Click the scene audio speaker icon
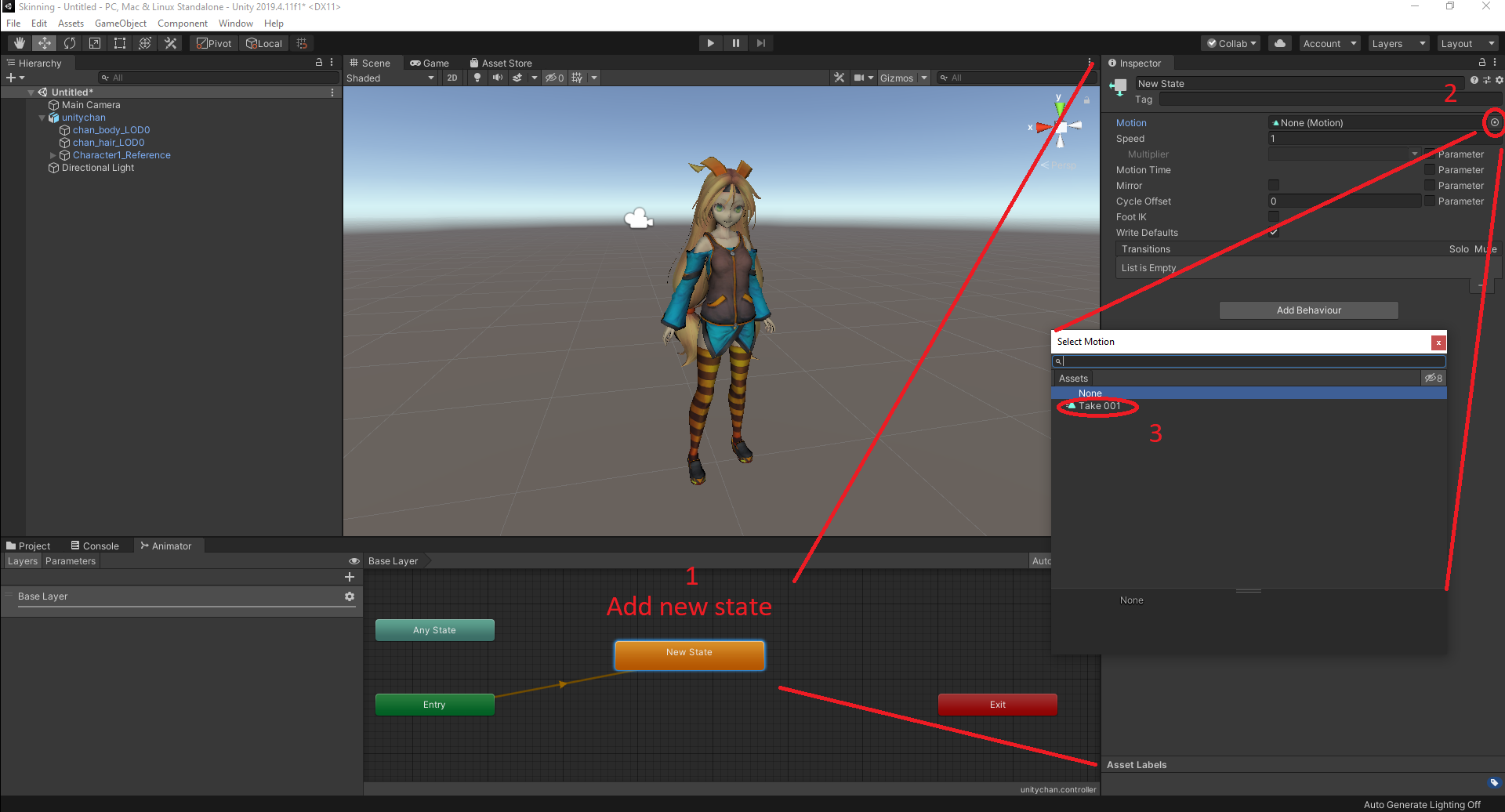1505x812 pixels. 498,78
